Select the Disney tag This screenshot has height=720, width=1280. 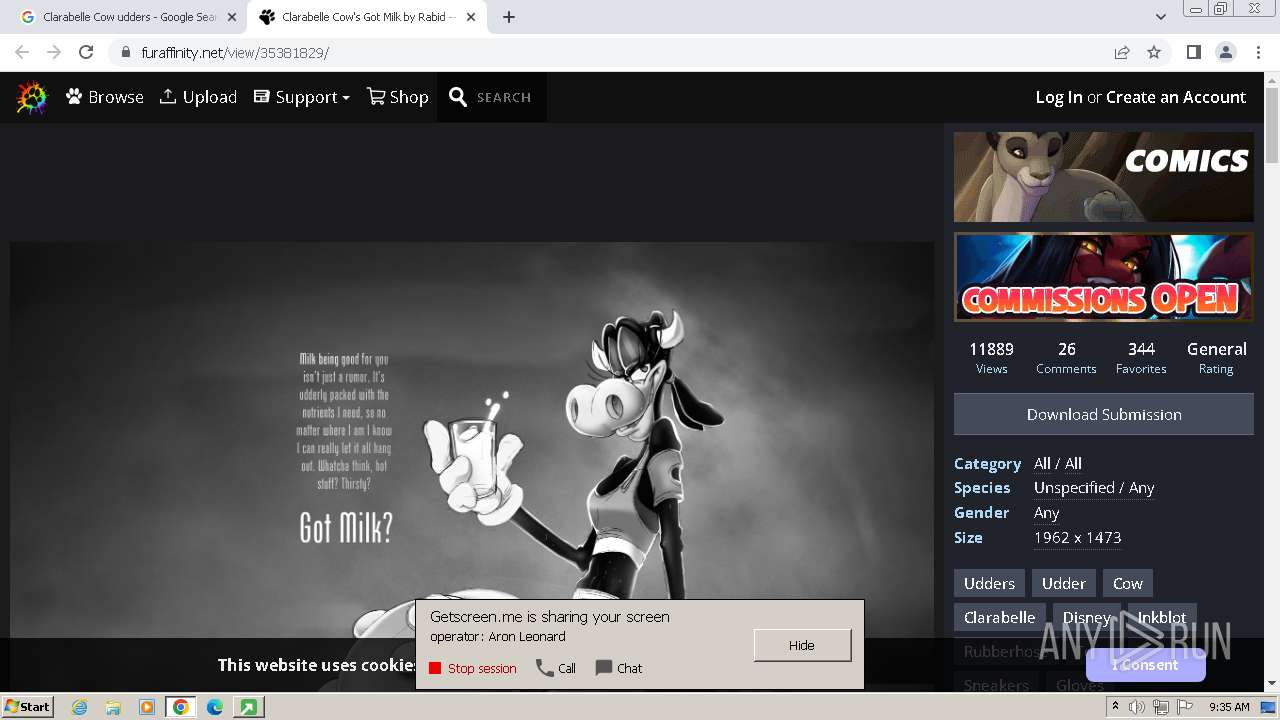(1086, 617)
